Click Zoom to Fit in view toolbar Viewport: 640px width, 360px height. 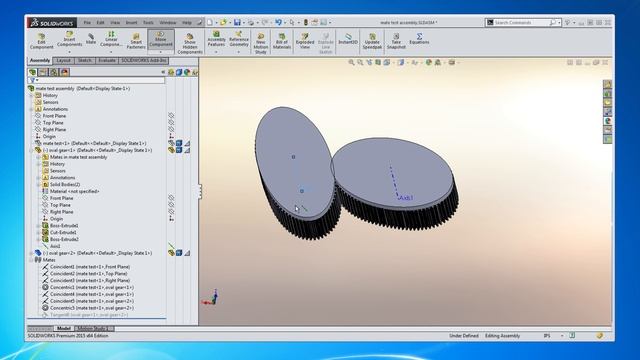(x=351, y=62)
